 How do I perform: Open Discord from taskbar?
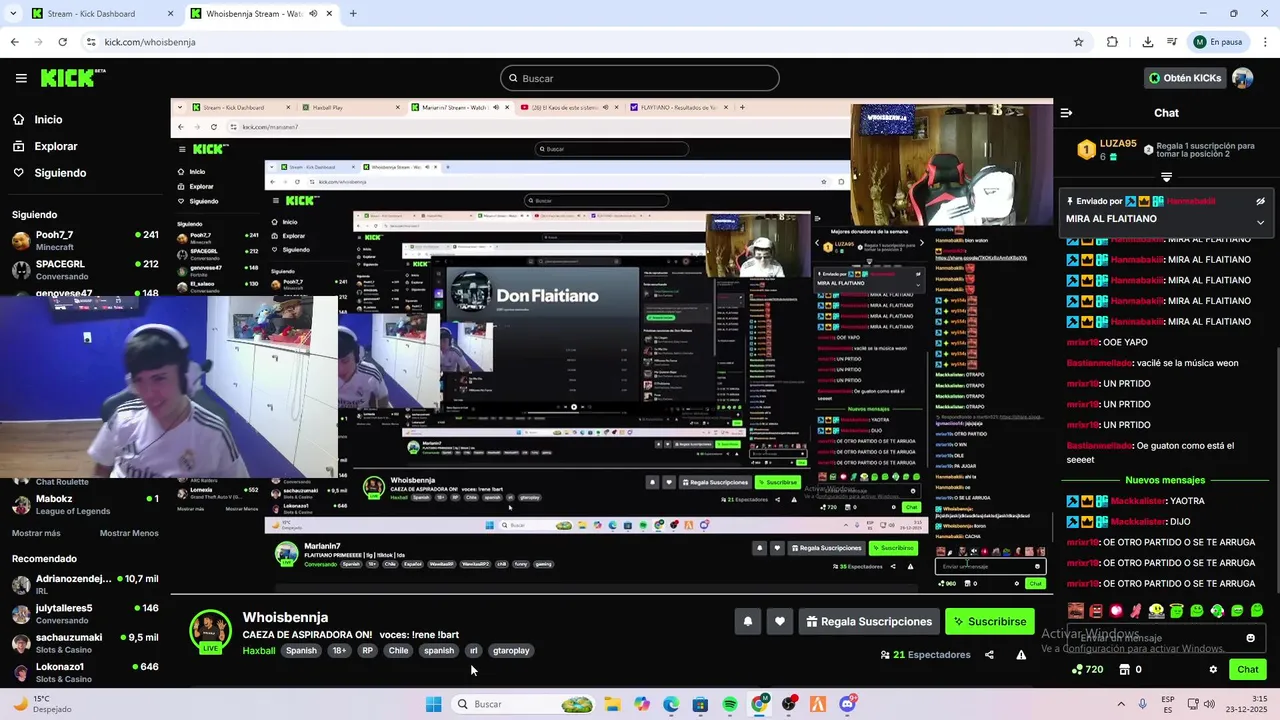848,704
